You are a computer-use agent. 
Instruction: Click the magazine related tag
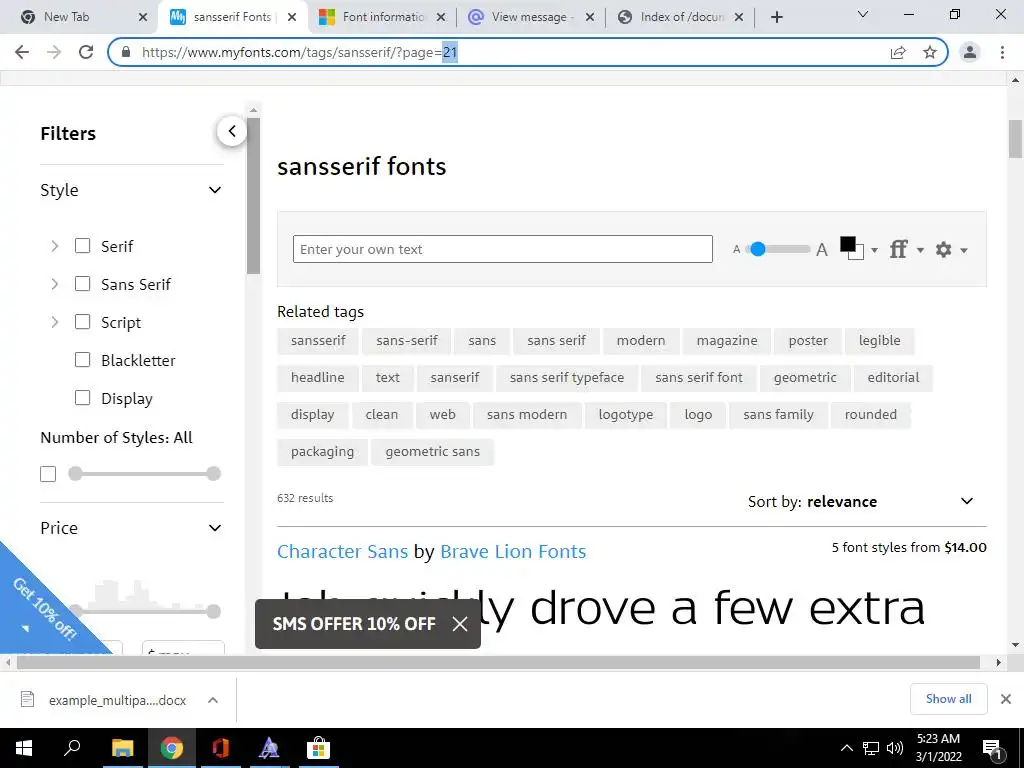coord(727,340)
